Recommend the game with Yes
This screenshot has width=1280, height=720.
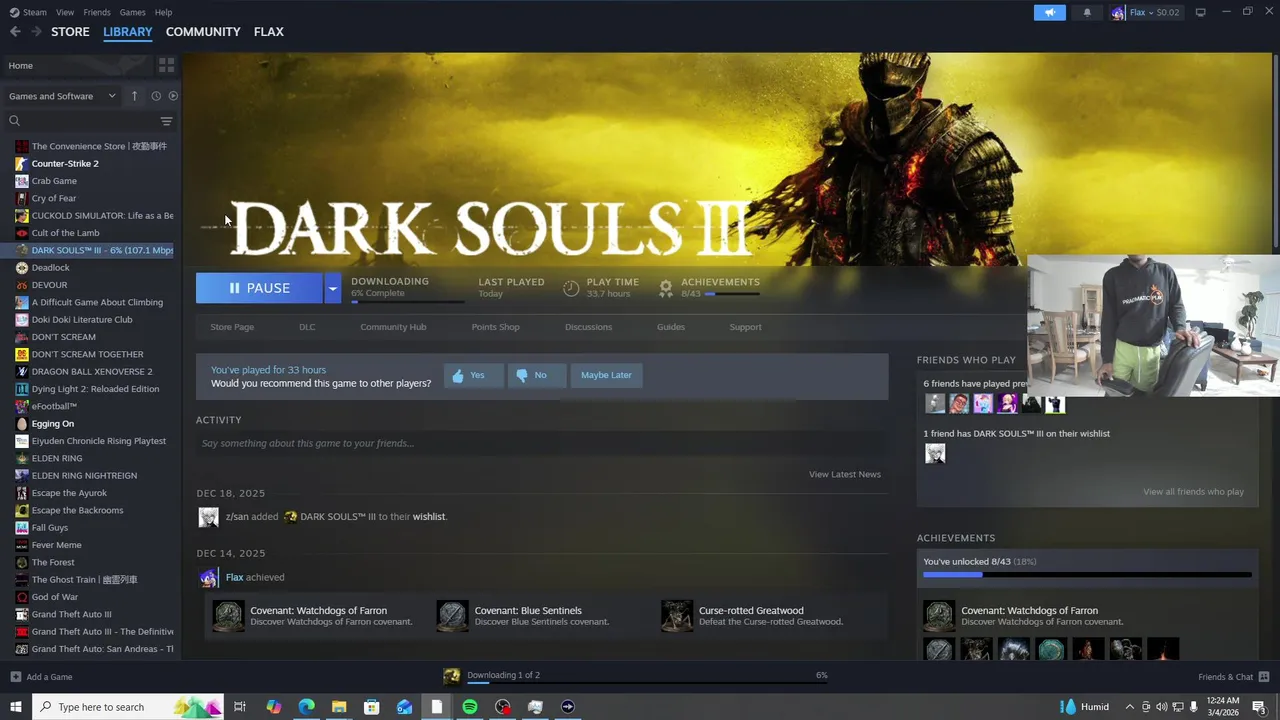point(473,375)
